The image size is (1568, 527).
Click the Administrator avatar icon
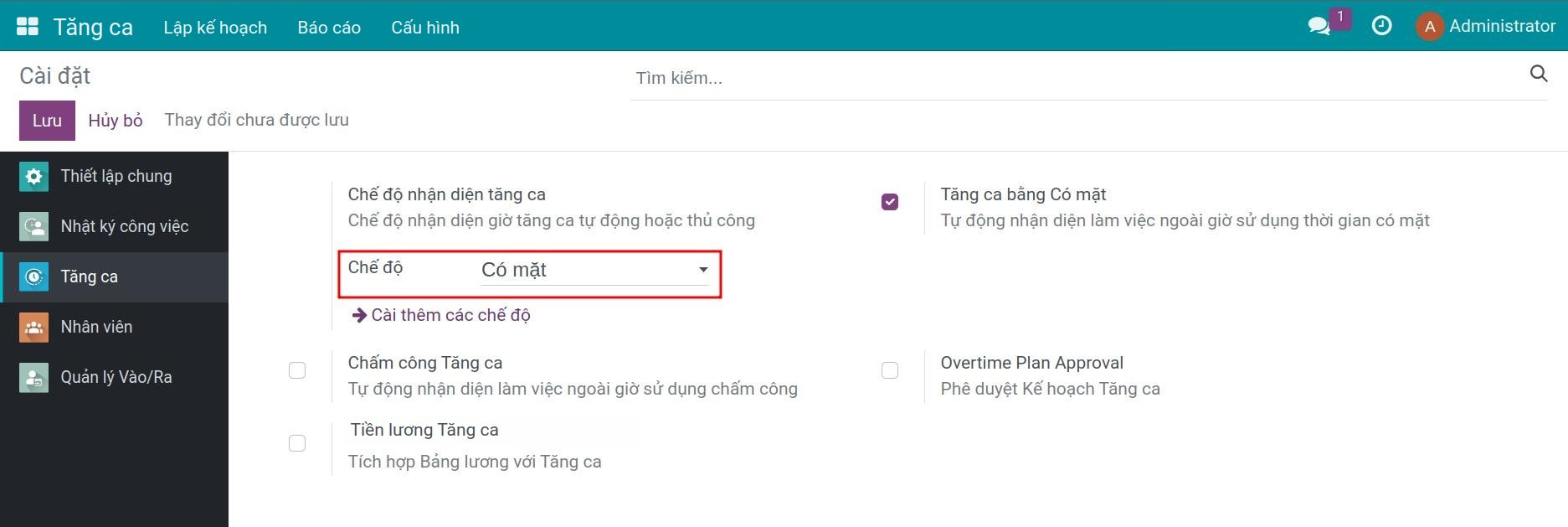[x=1430, y=26]
